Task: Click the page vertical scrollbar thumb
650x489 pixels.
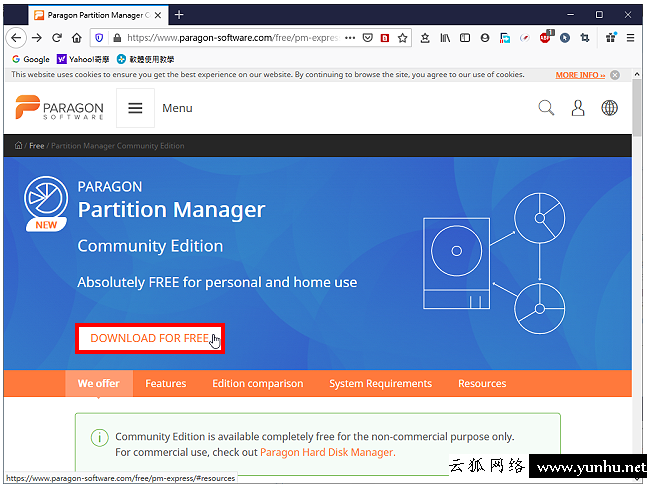Action: coord(637,108)
